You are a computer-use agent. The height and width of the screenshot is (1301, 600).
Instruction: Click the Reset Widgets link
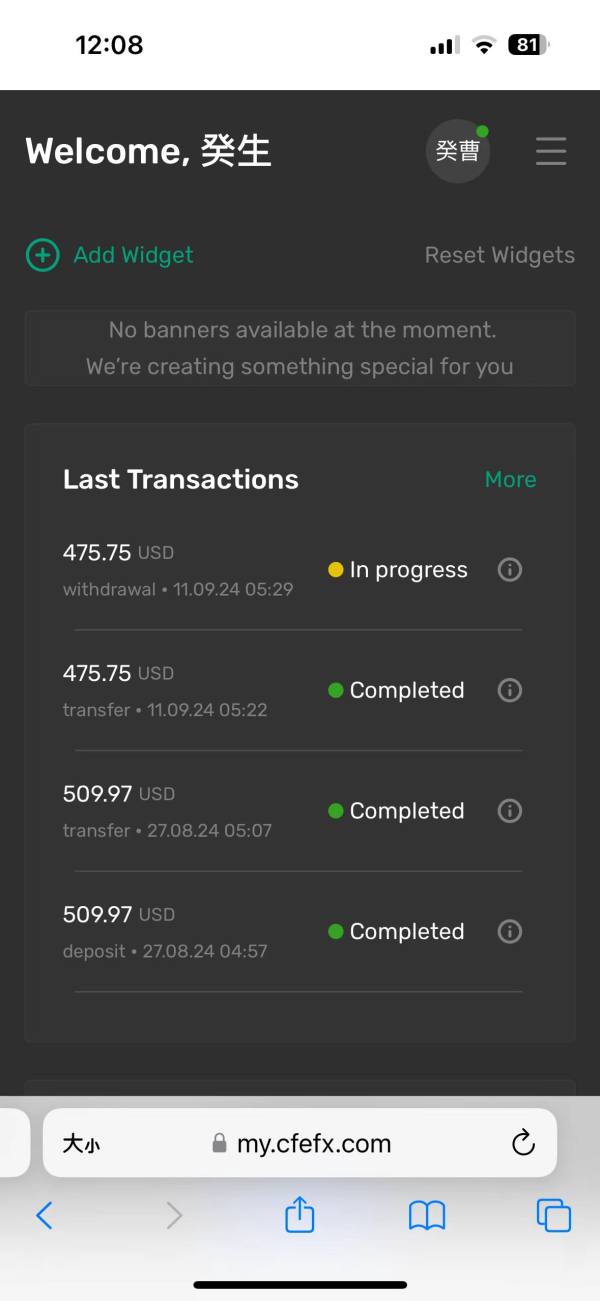click(x=499, y=255)
